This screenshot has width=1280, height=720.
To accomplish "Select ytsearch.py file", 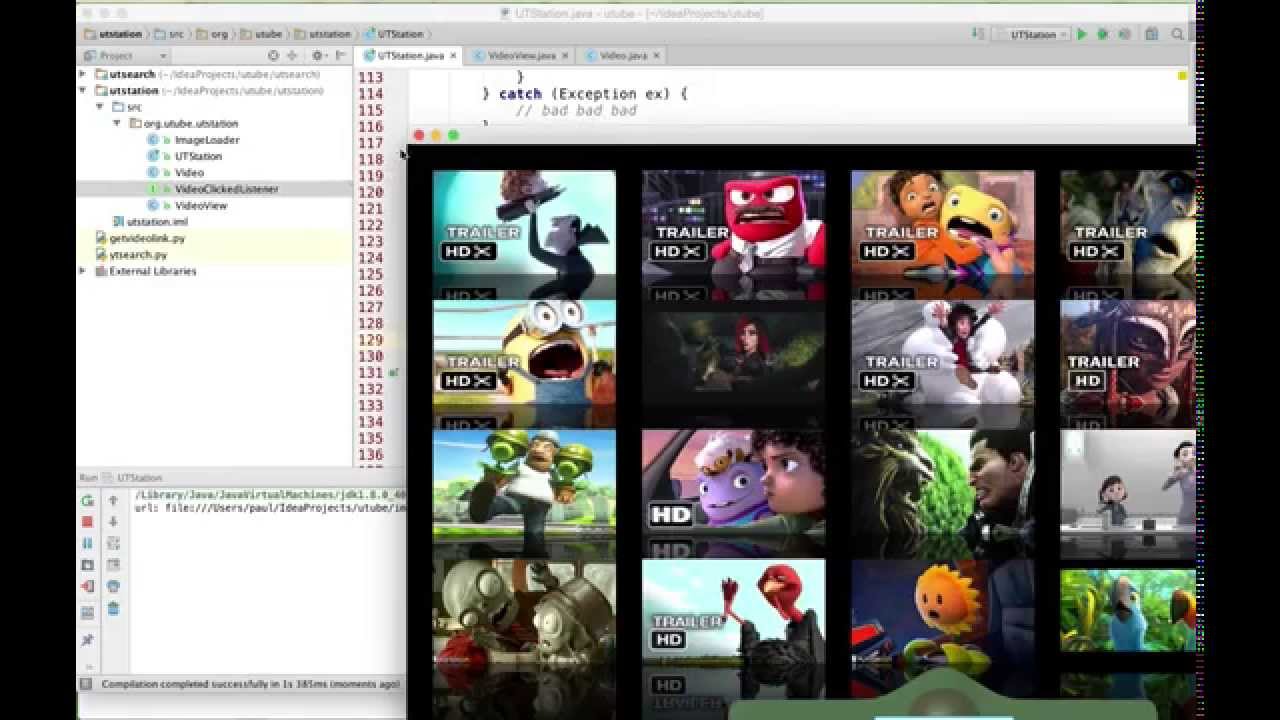I will tap(138, 255).
